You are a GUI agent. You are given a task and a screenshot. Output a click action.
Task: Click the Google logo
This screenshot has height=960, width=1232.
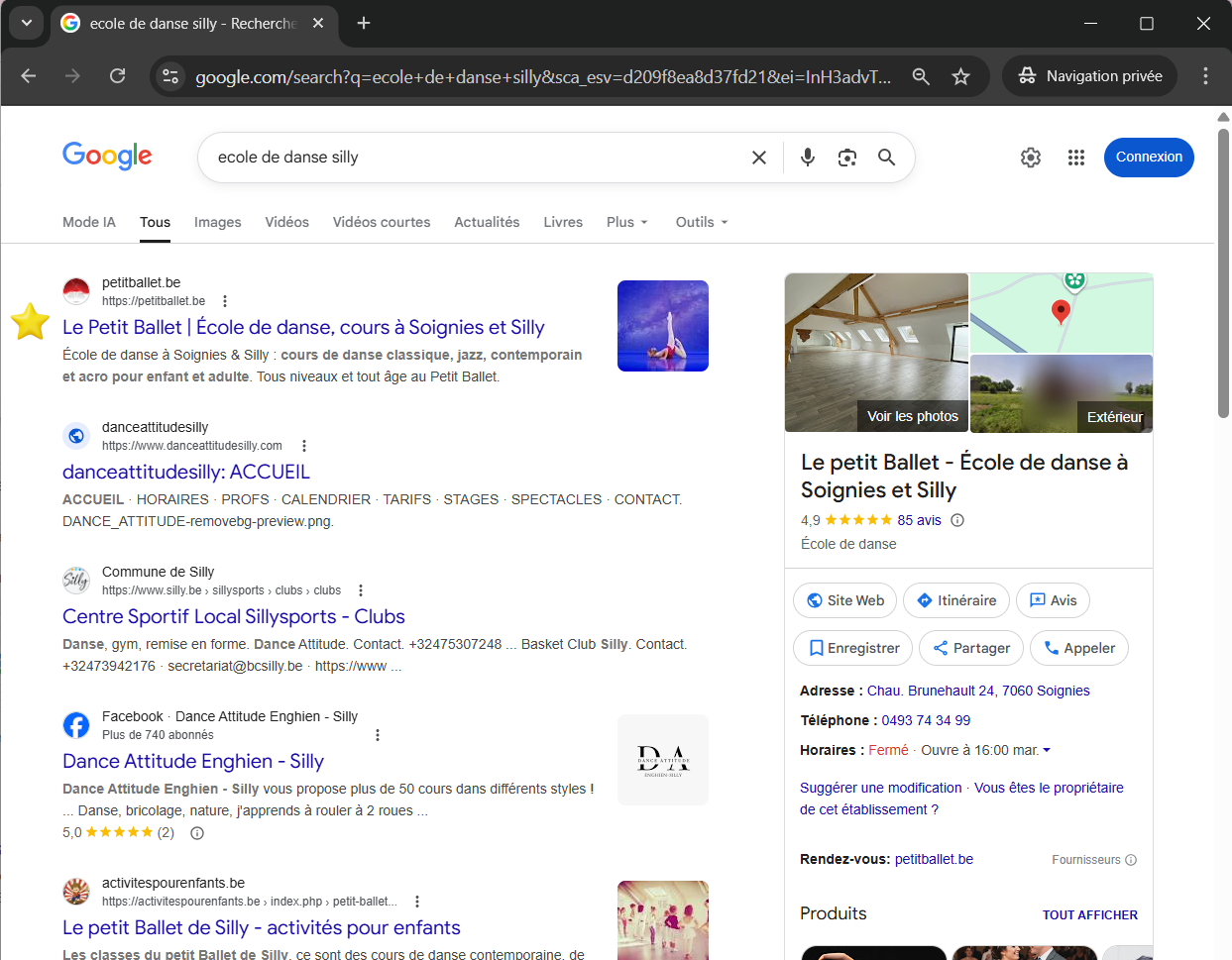[107, 156]
